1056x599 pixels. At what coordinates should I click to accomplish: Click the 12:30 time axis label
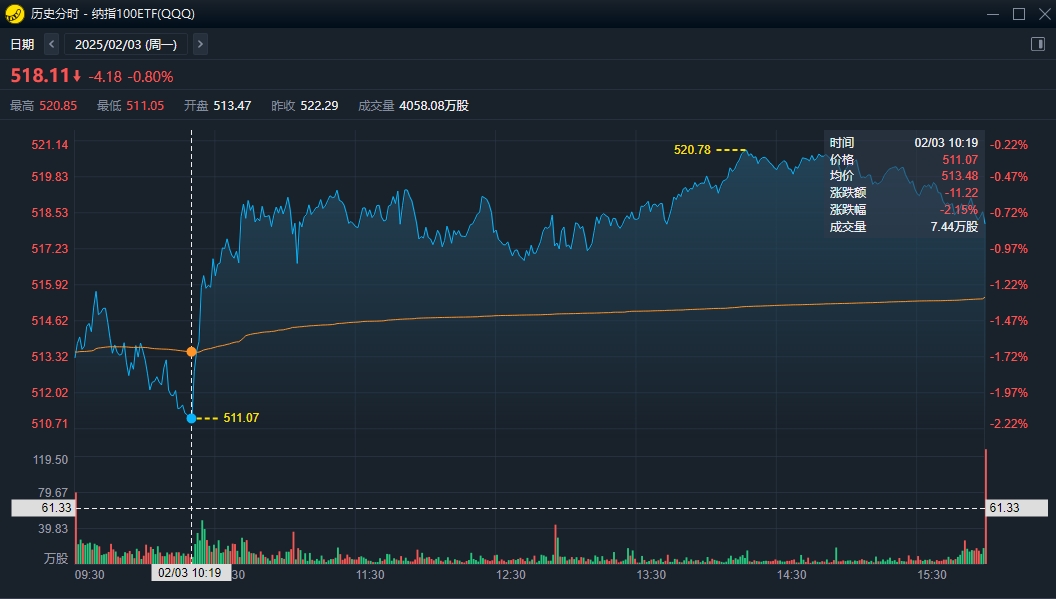click(x=510, y=575)
